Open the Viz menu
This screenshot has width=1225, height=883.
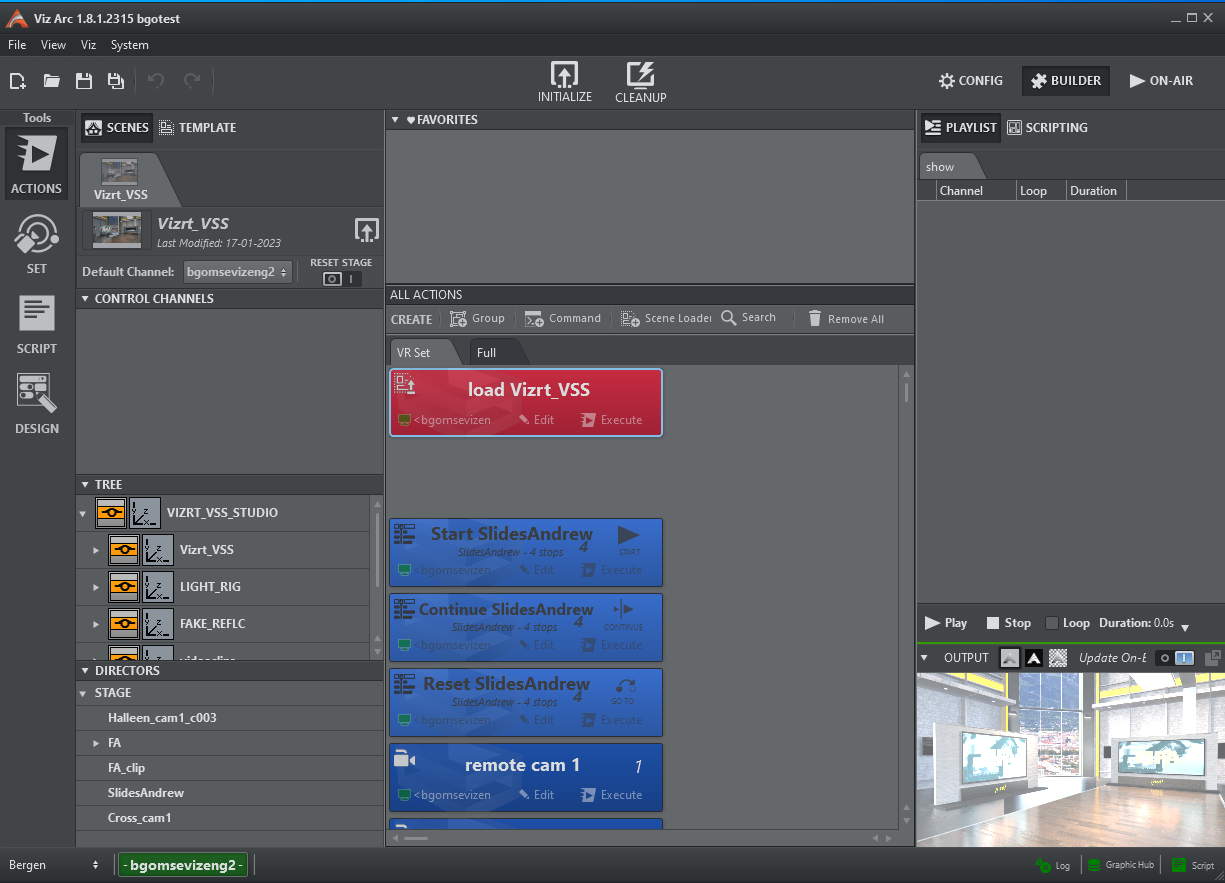pos(88,45)
